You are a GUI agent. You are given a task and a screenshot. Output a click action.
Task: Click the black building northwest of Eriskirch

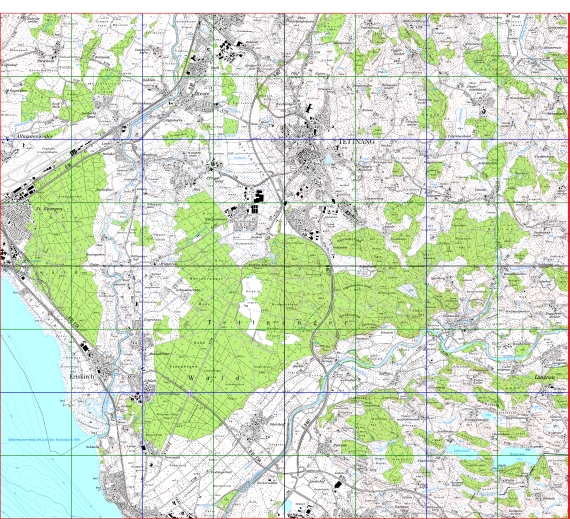(85, 347)
